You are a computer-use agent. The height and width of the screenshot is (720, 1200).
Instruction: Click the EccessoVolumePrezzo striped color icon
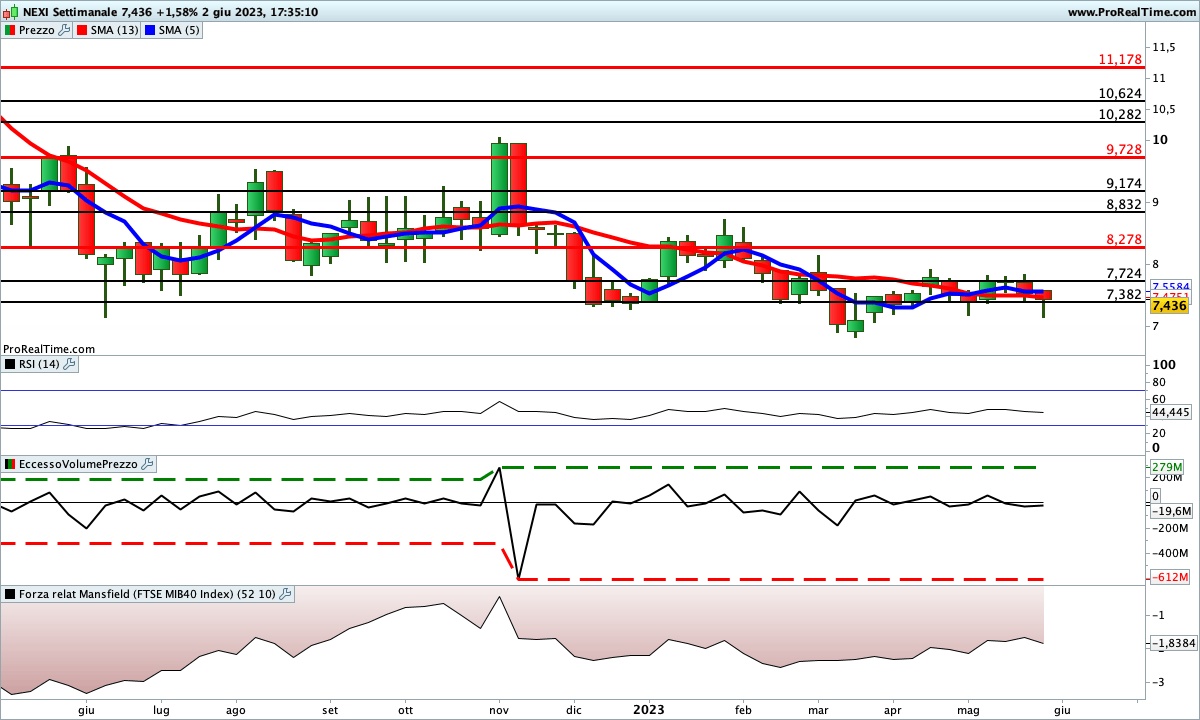pos(9,464)
